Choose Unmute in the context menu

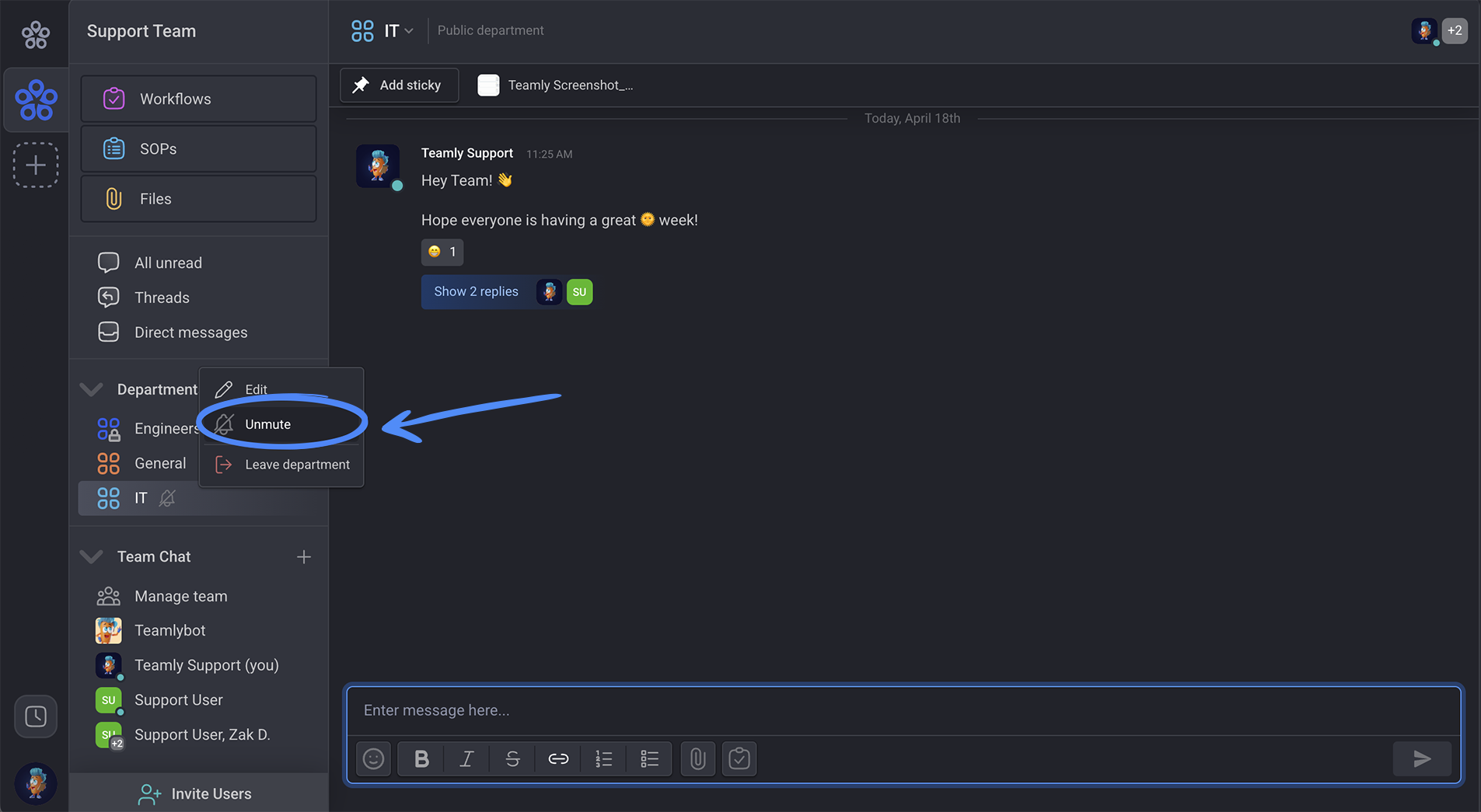tap(281, 424)
